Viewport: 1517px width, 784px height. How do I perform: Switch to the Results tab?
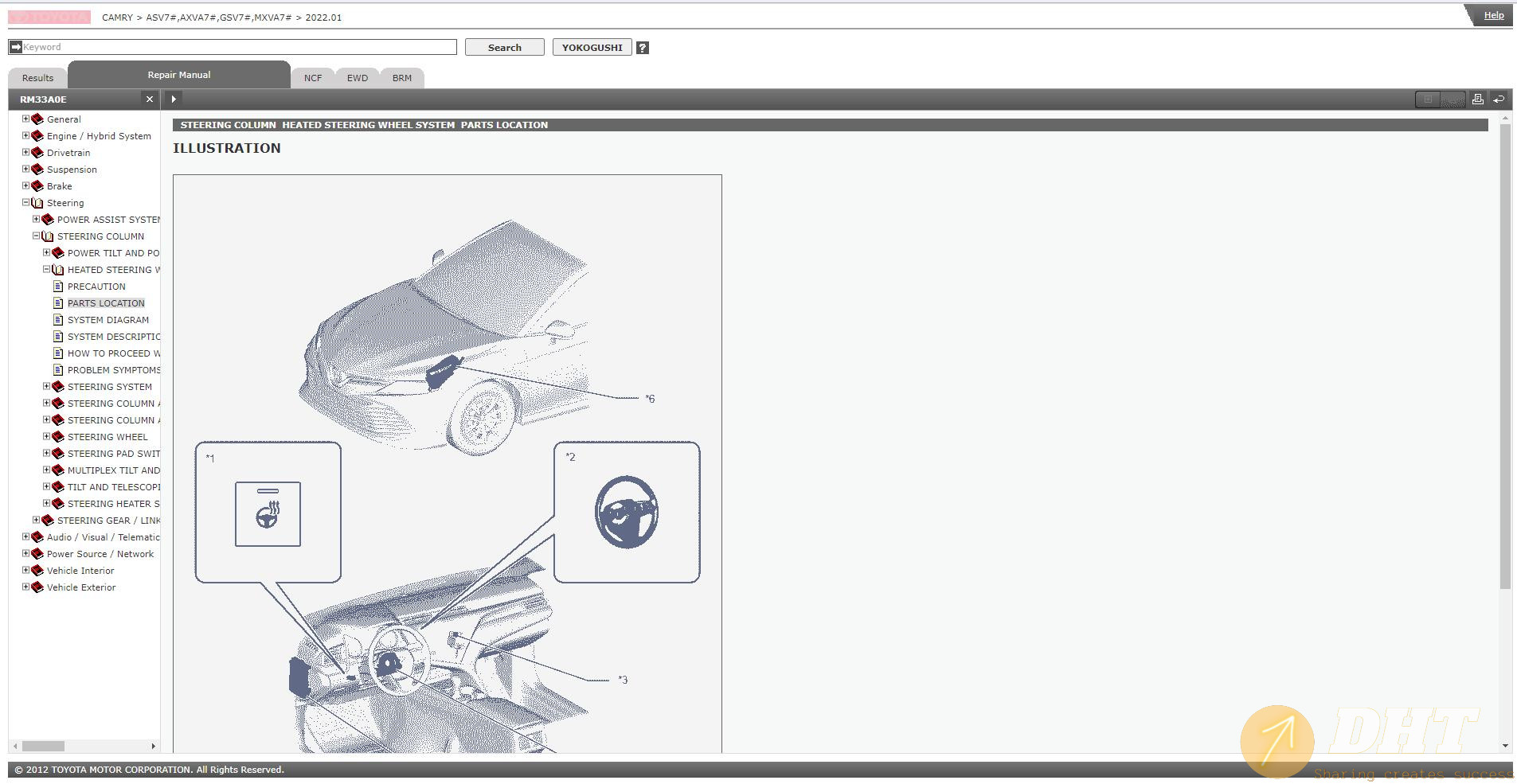(x=38, y=78)
